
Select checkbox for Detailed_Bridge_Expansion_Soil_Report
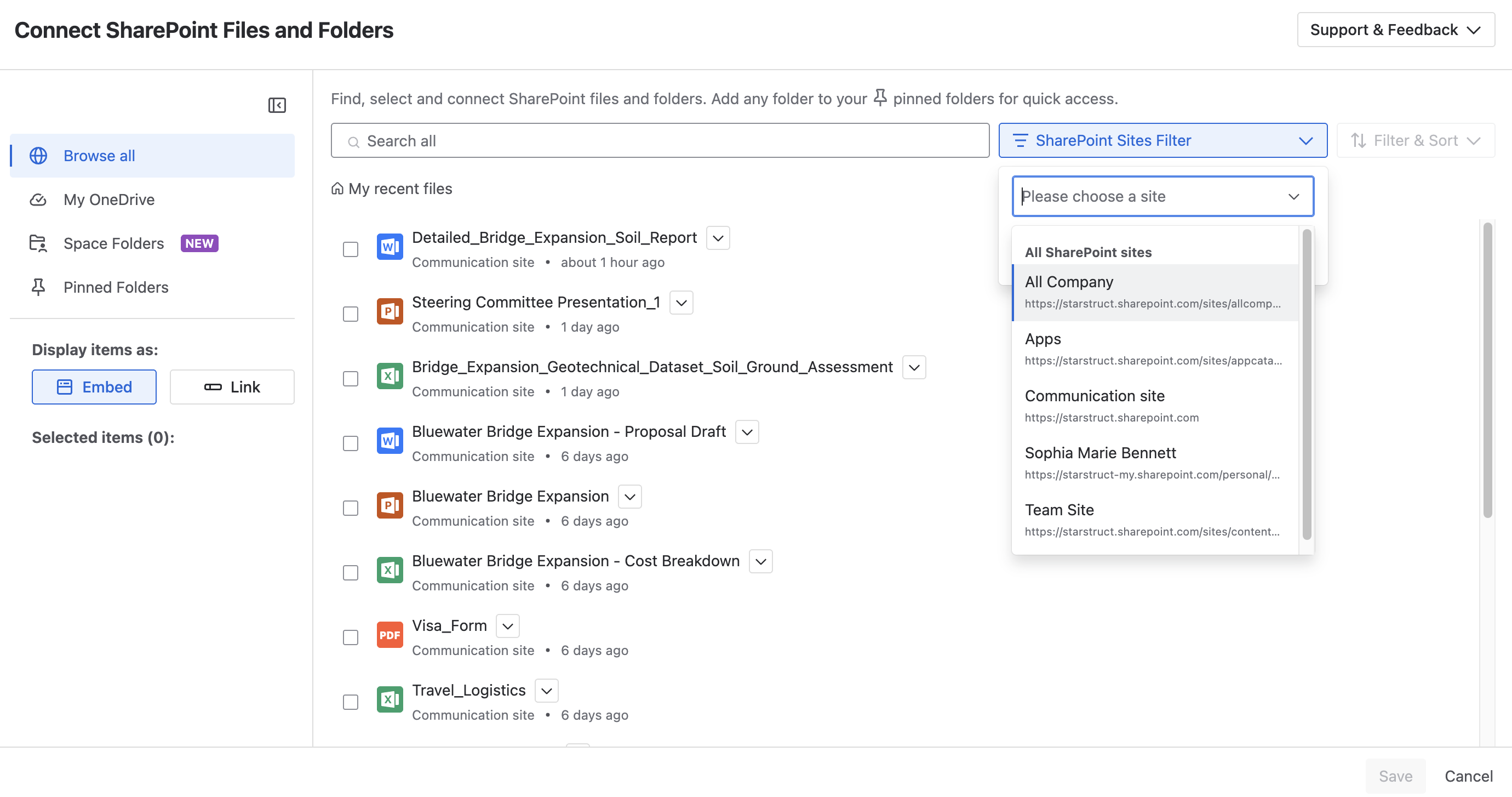coord(351,249)
